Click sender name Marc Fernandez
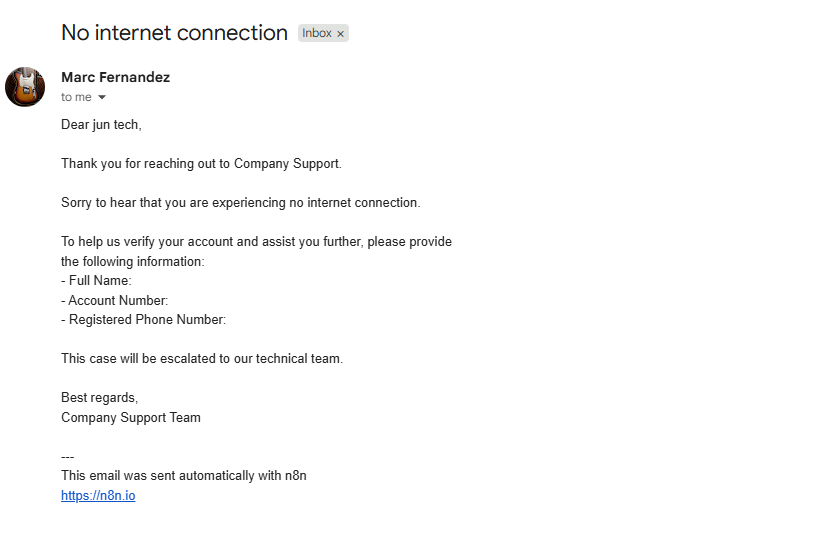 (x=116, y=77)
